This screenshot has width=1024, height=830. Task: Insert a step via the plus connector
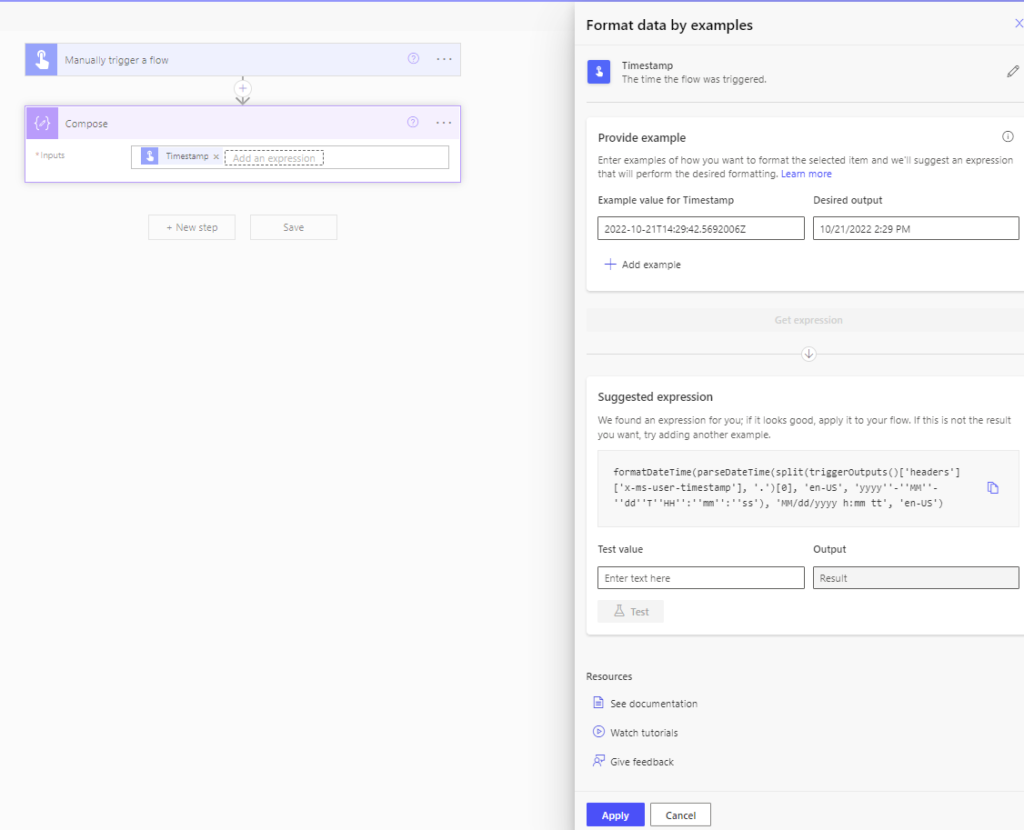pos(243,88)
